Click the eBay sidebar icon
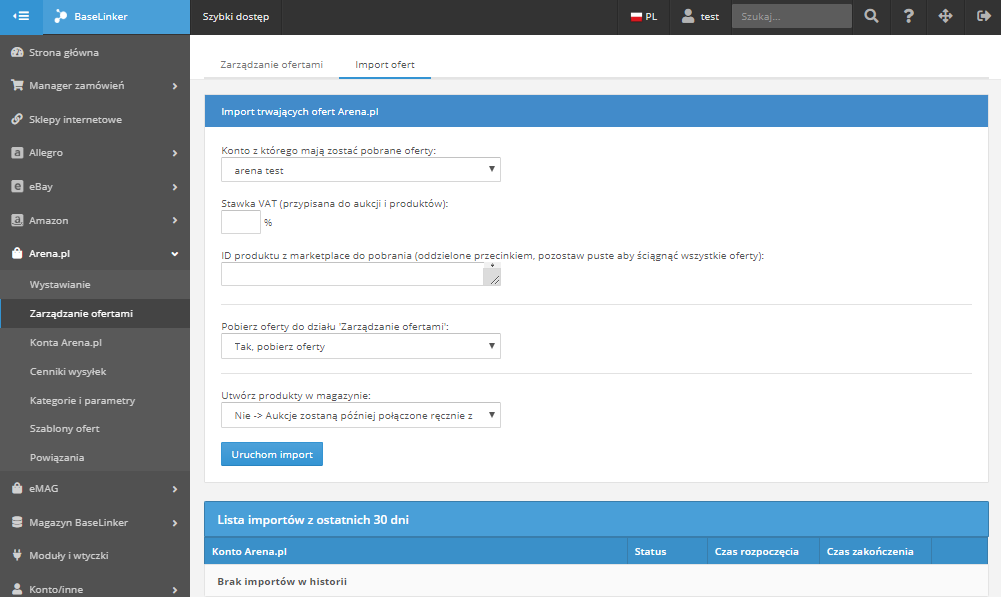The height and width of the screenshot is (597, 1001). (x=17, y=186)
